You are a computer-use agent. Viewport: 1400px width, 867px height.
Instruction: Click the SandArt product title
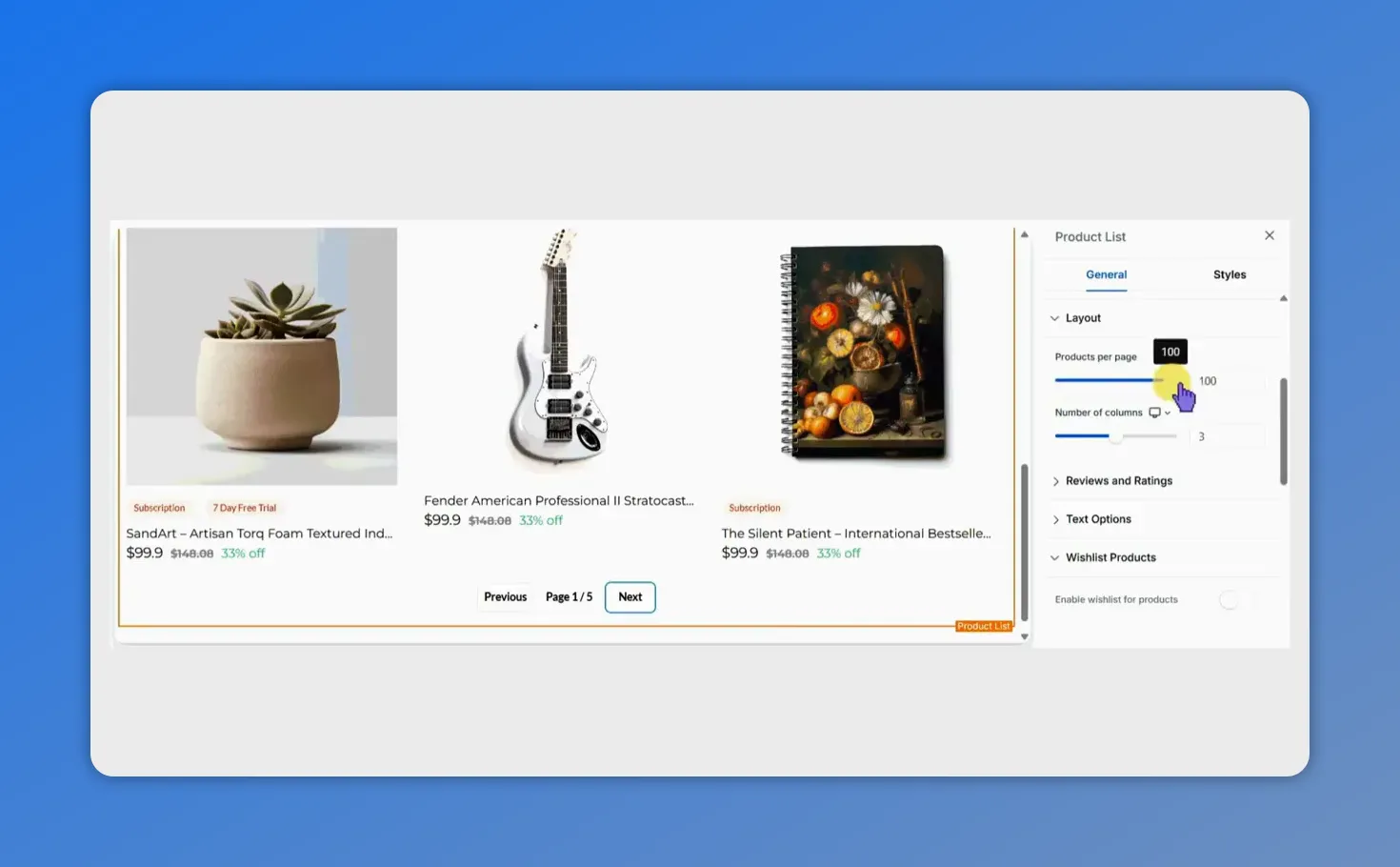pos(259,533)
